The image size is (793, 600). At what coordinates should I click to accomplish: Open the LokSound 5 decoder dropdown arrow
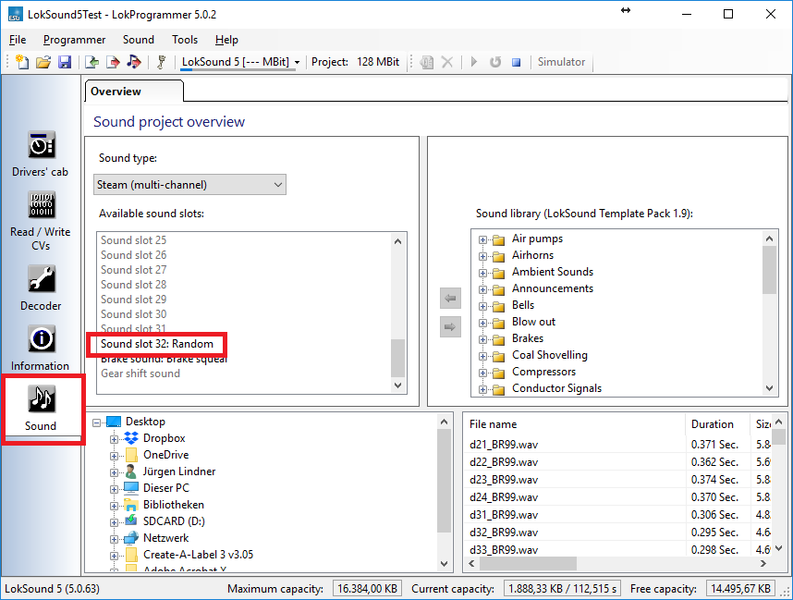tap(297, 62)
